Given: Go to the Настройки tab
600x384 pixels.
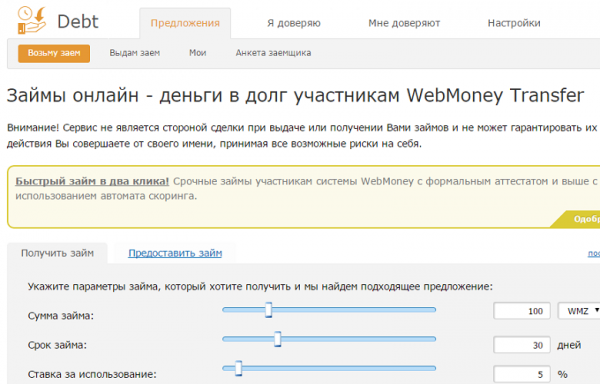Looking at the screenshot, I should 514,23.
